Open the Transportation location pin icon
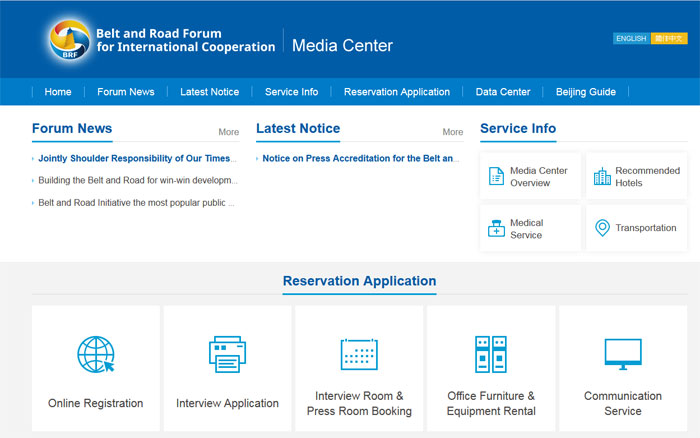 click(602, 228)
